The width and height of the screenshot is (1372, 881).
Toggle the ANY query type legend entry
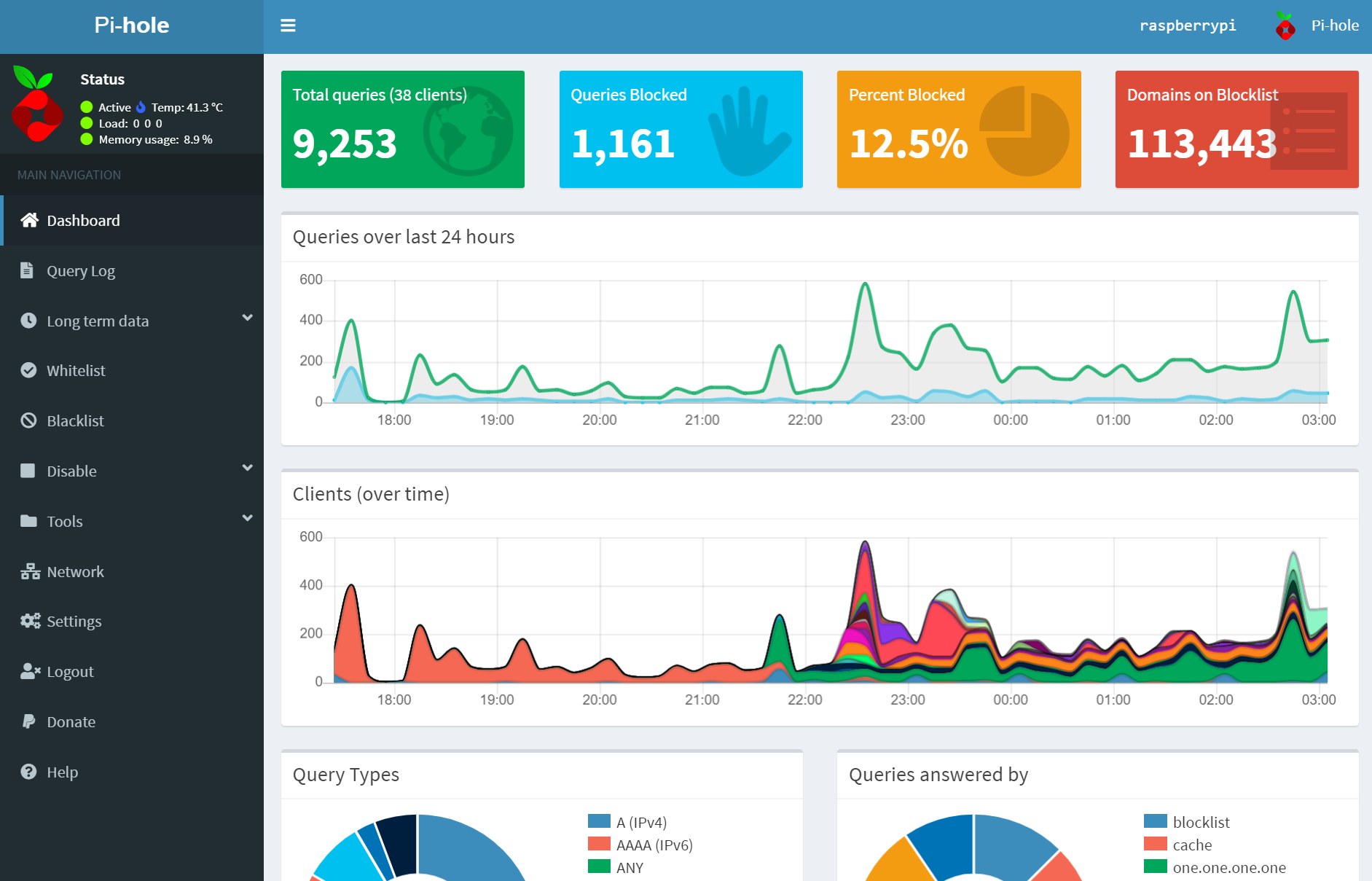pyautogui.click(x=616, y=867)
